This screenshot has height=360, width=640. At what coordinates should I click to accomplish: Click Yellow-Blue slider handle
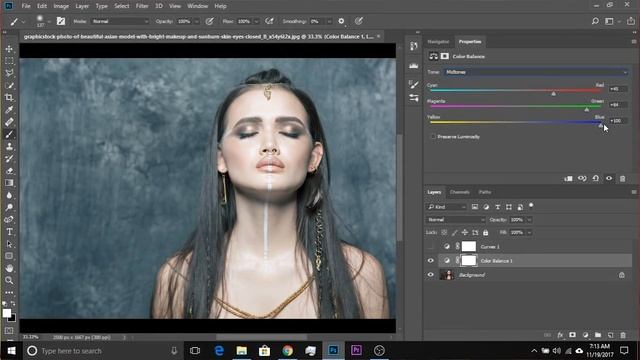pyautogui.click(x=600, y=125)
